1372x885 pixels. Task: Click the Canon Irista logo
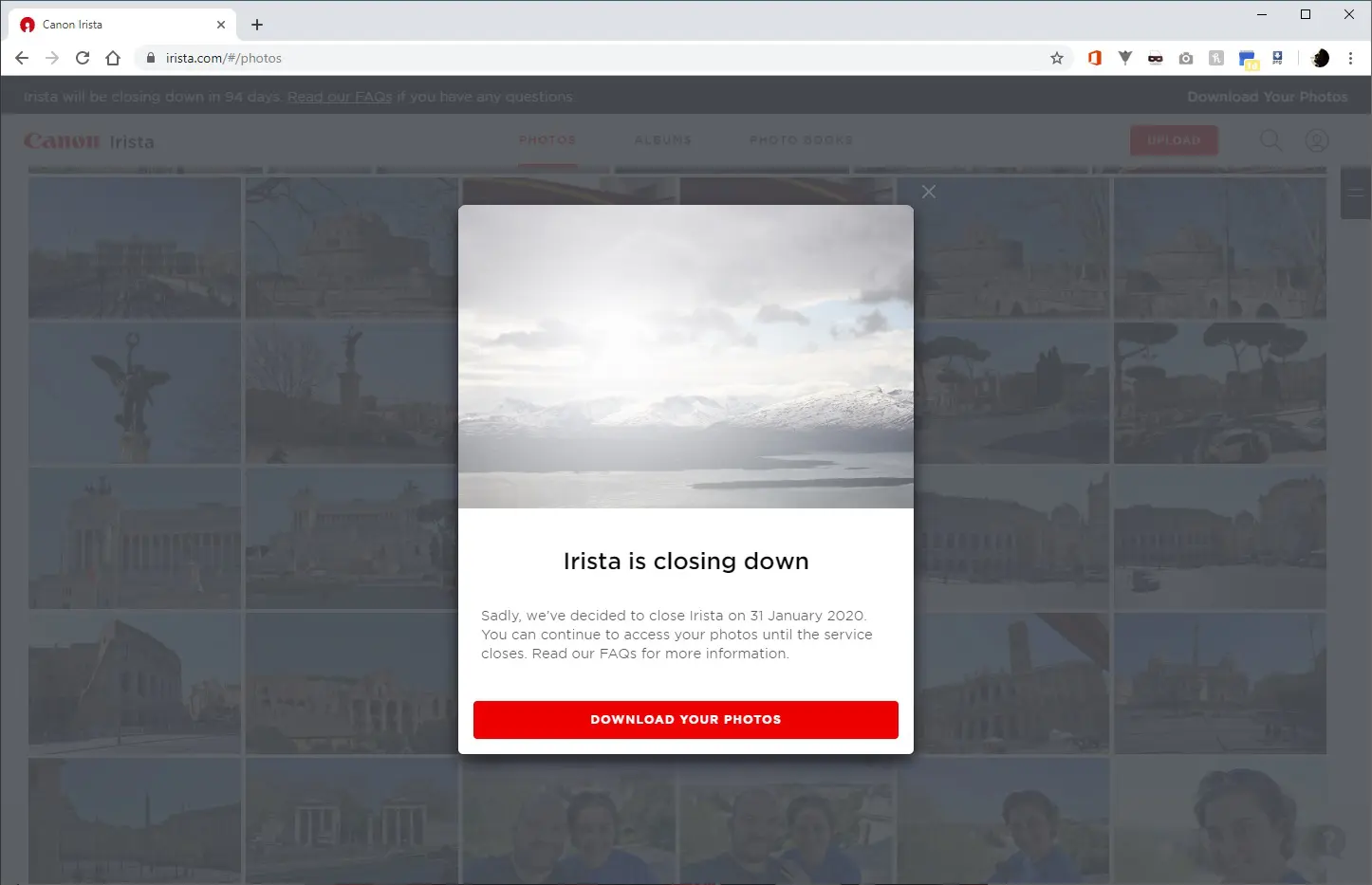point(89,141)
